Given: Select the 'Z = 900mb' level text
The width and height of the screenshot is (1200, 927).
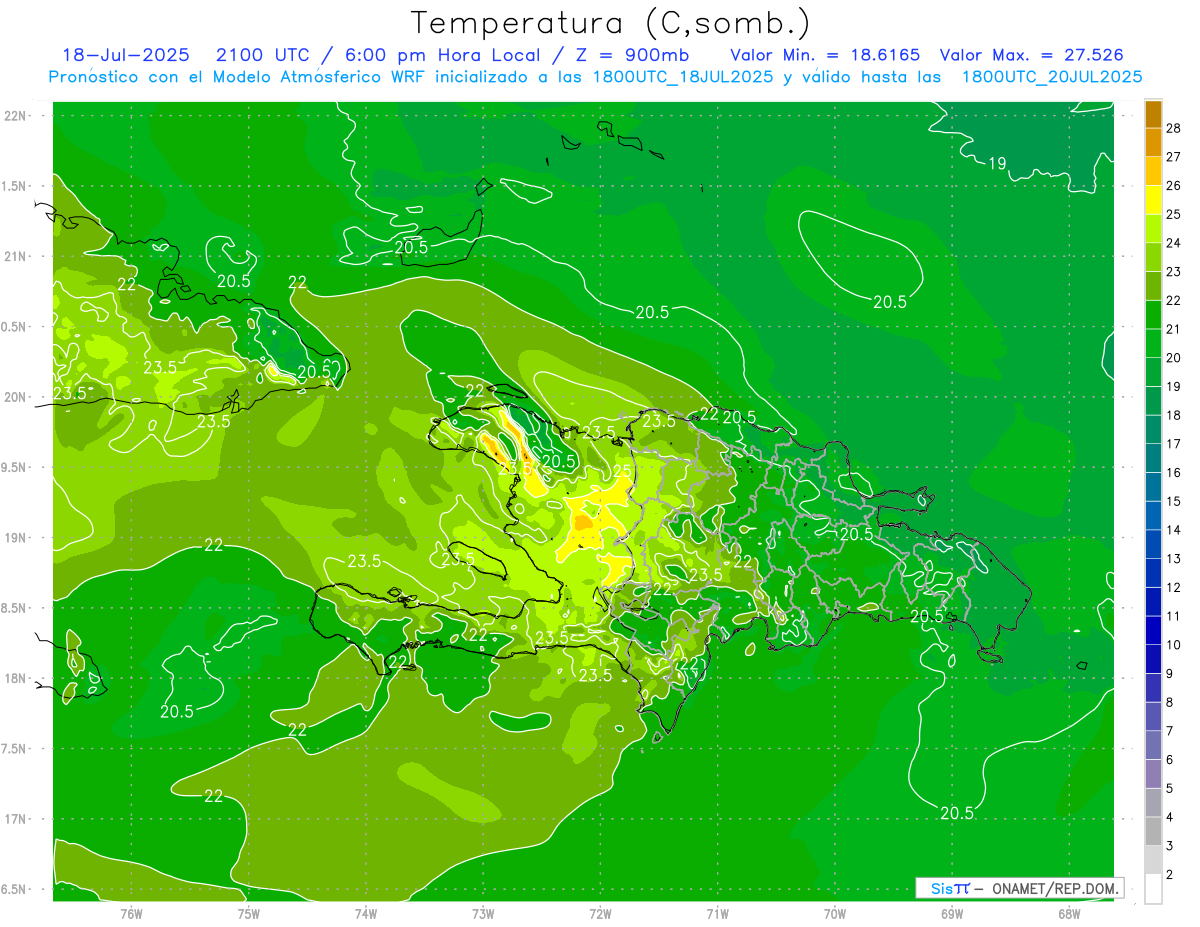Looking at the screenshot, I should (x=627, y=55).
